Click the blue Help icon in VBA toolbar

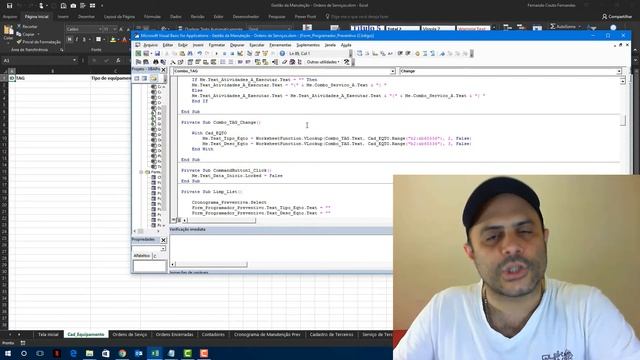click(282, 53)
